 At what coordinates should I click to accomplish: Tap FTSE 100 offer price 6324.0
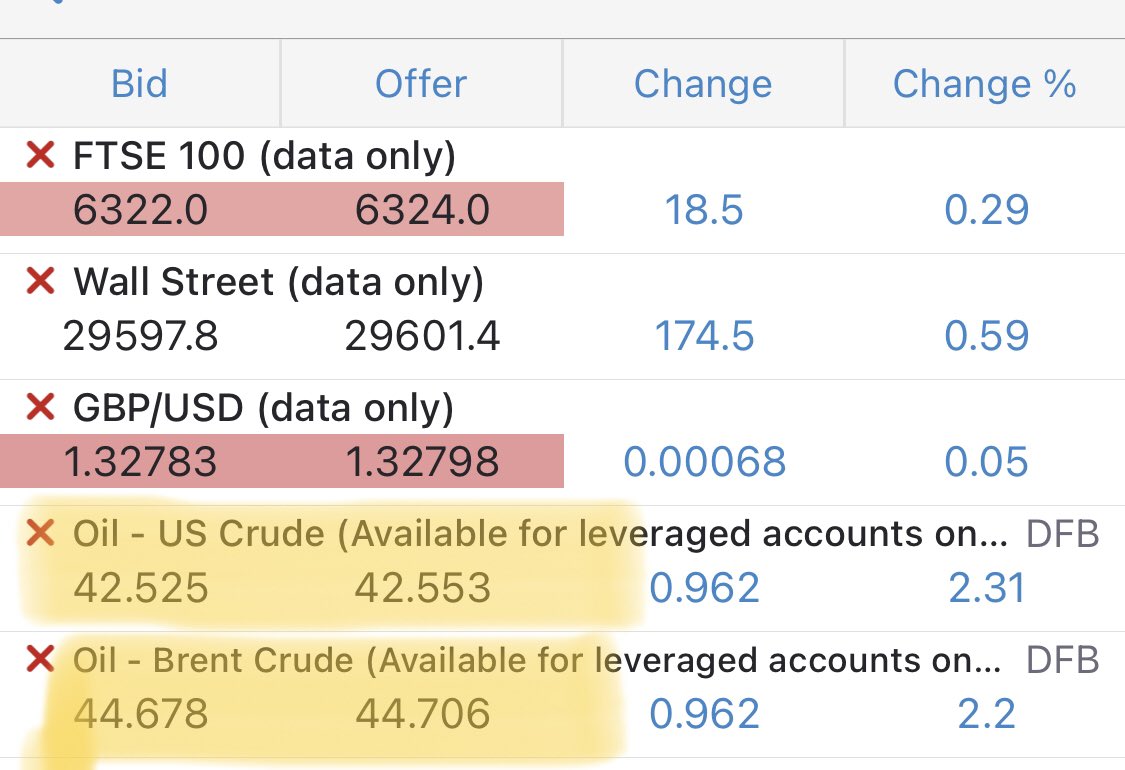[x=423, y=210]
